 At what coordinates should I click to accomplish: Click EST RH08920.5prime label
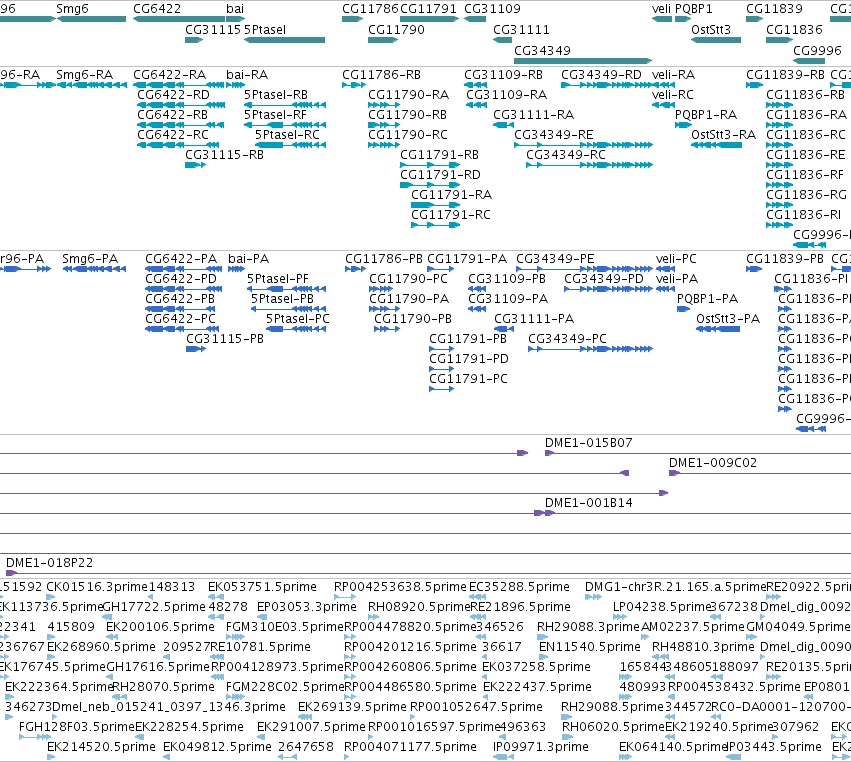[x=418, y=607]
